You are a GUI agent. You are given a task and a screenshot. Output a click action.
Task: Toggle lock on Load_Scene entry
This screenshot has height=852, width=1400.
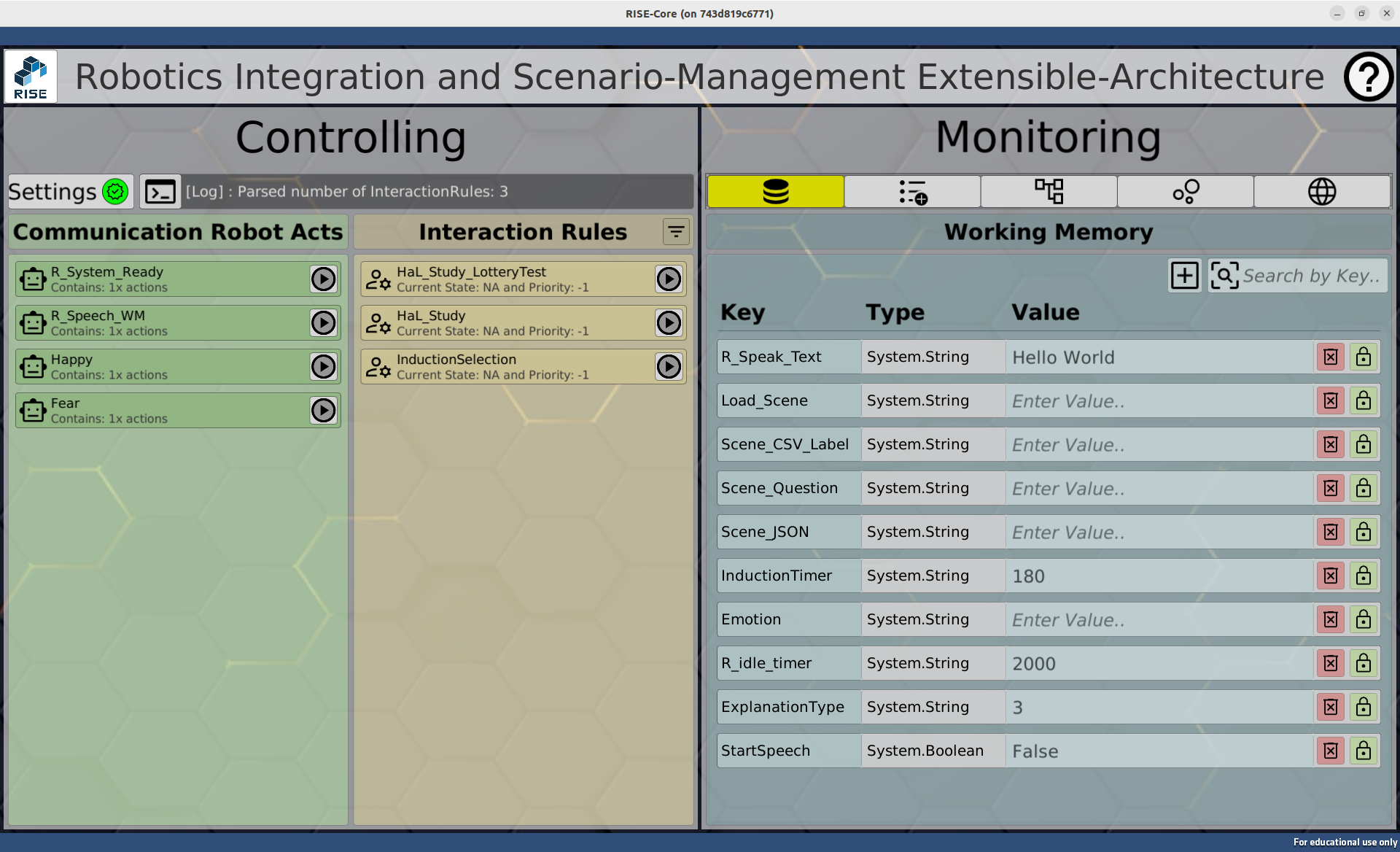(x=1363, y=401)
